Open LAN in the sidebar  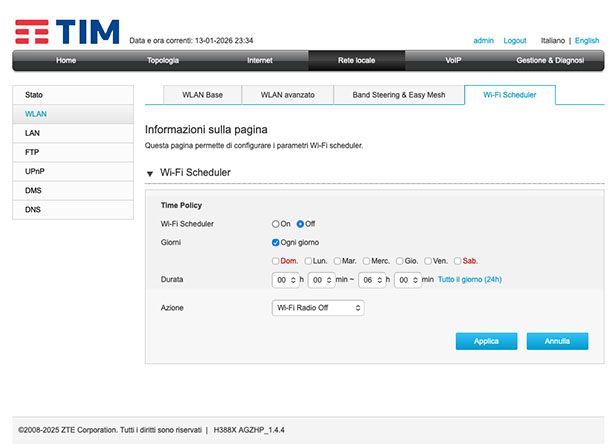coord(73,133)
